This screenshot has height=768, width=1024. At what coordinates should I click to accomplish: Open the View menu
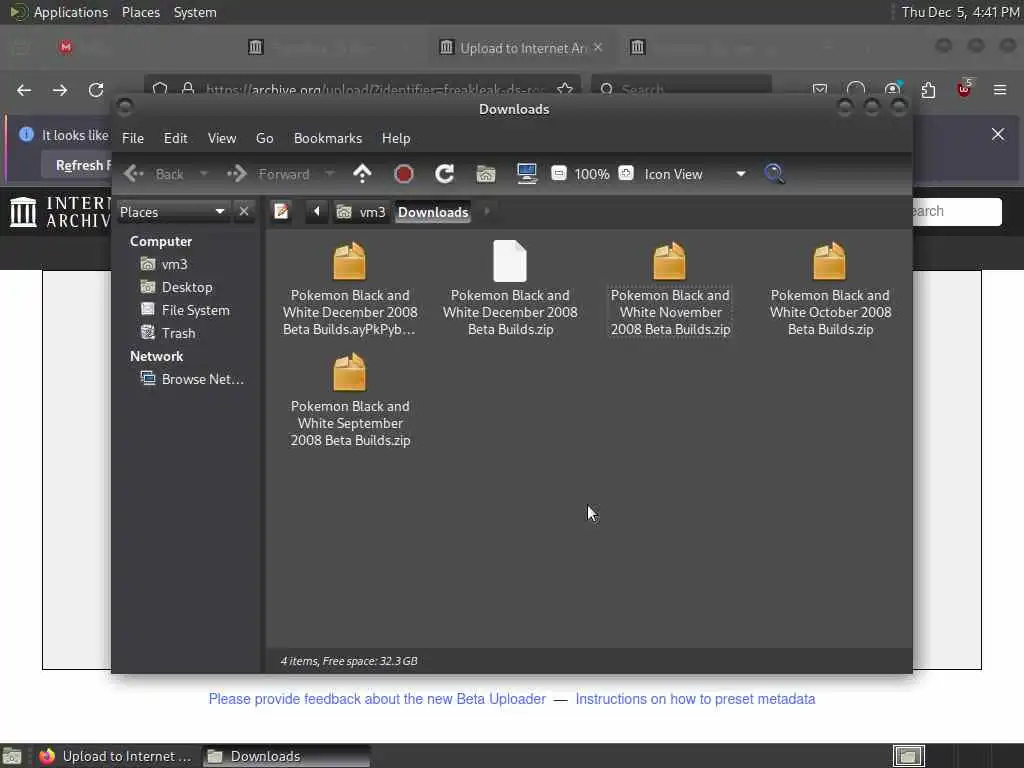[221, 138]
